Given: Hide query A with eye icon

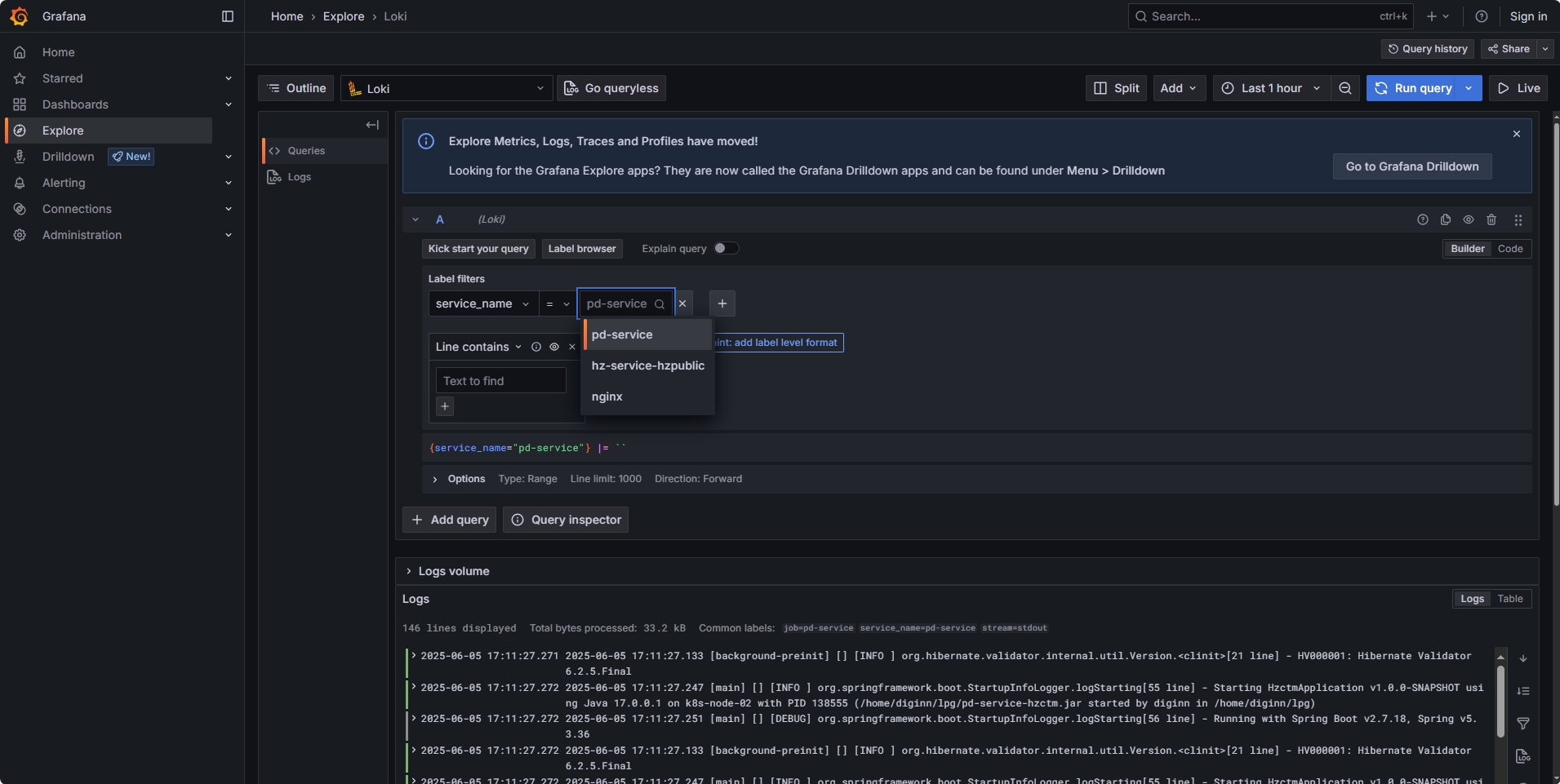Looking at the screenshot, I should pos(1469,219).
